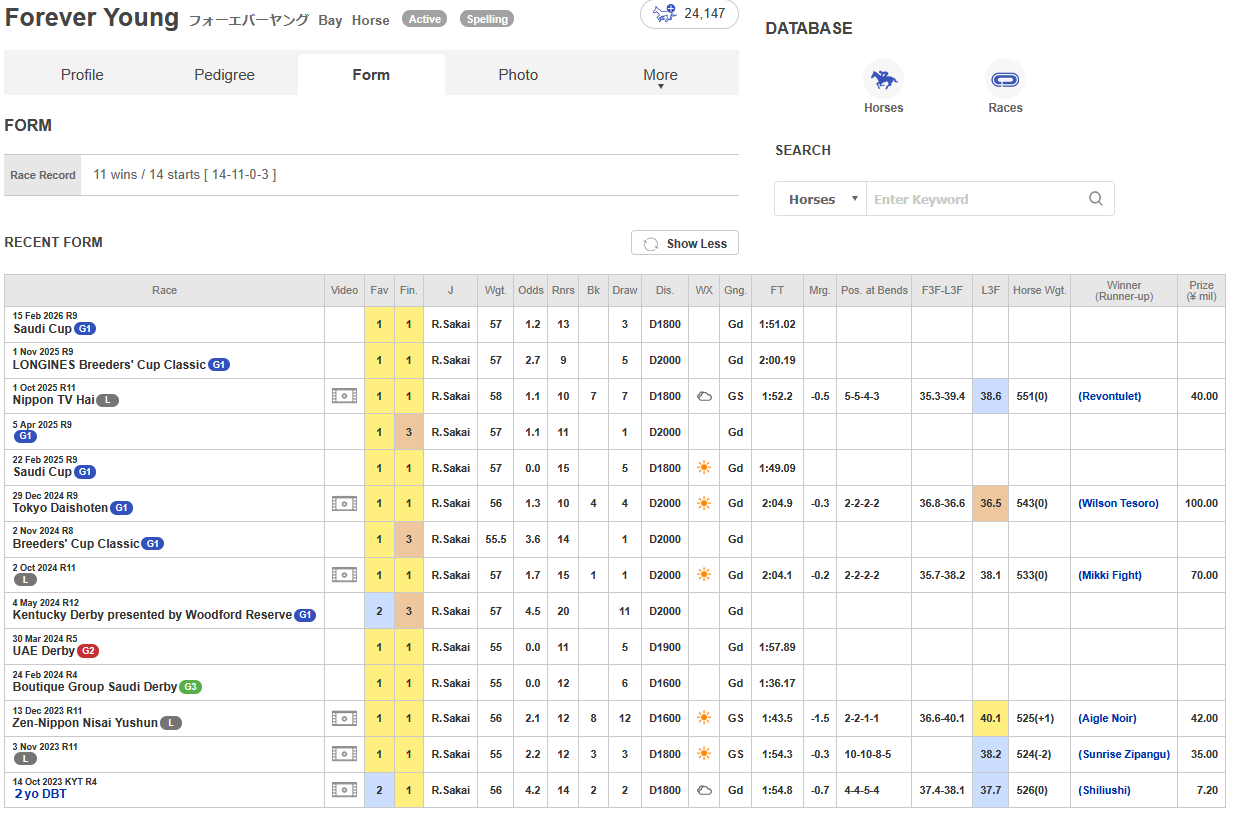
Task: Click finish time 1:51.02
Action: (777, 324)
